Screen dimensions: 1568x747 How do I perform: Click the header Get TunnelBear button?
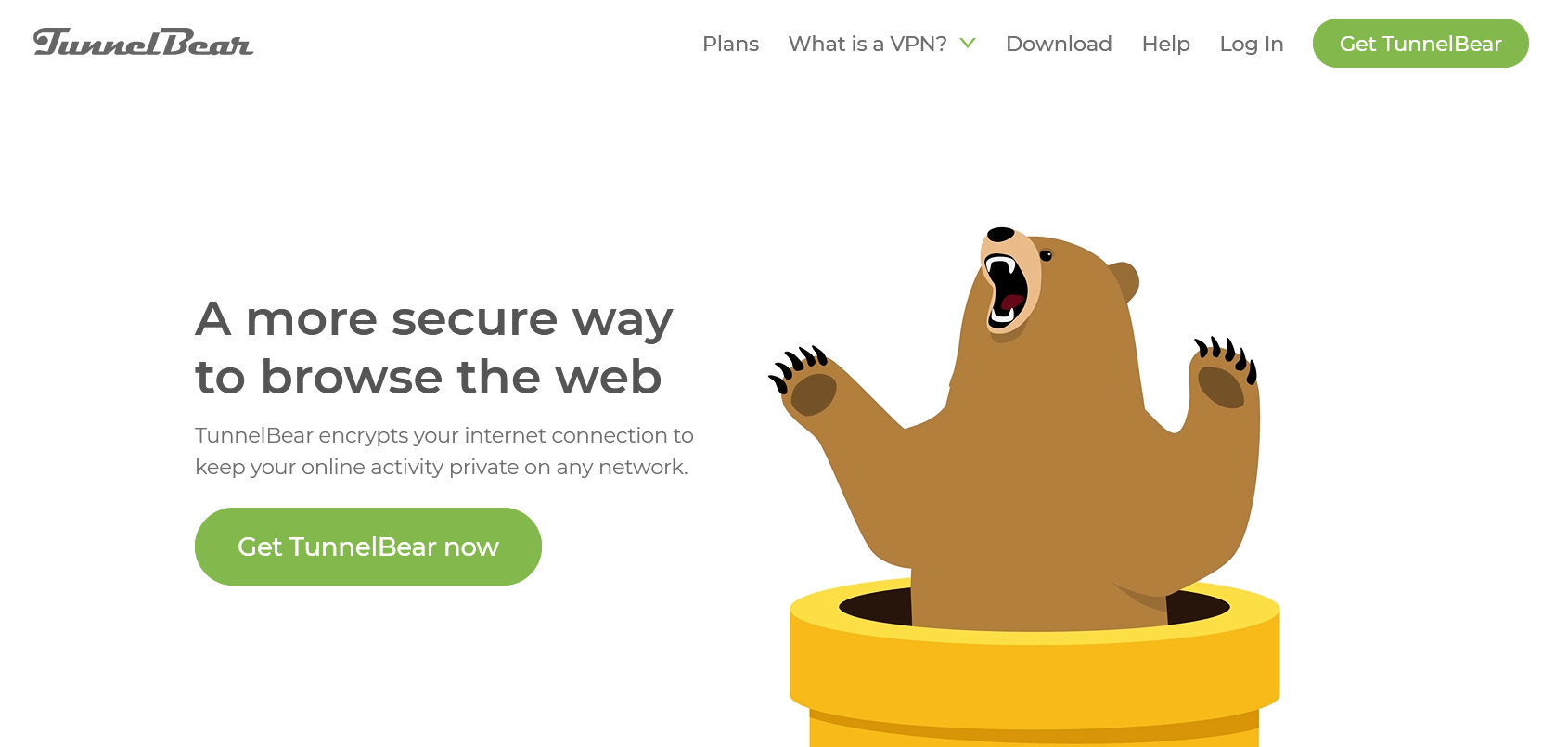pyautogui.click(x=1420, y=44)
